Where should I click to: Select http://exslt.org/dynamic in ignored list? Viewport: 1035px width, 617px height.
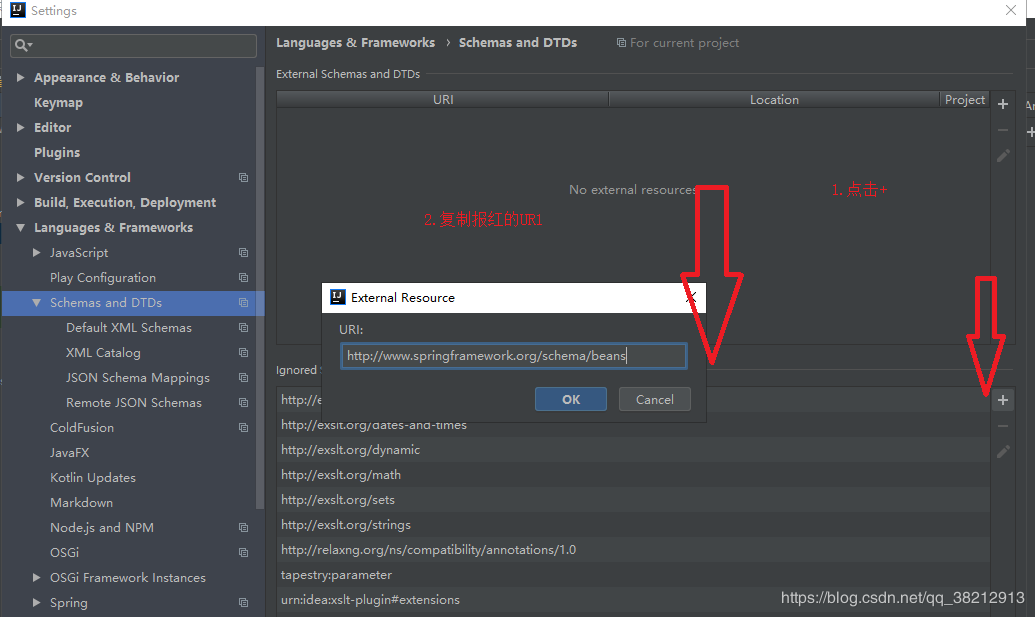click(x=633, y=450)
